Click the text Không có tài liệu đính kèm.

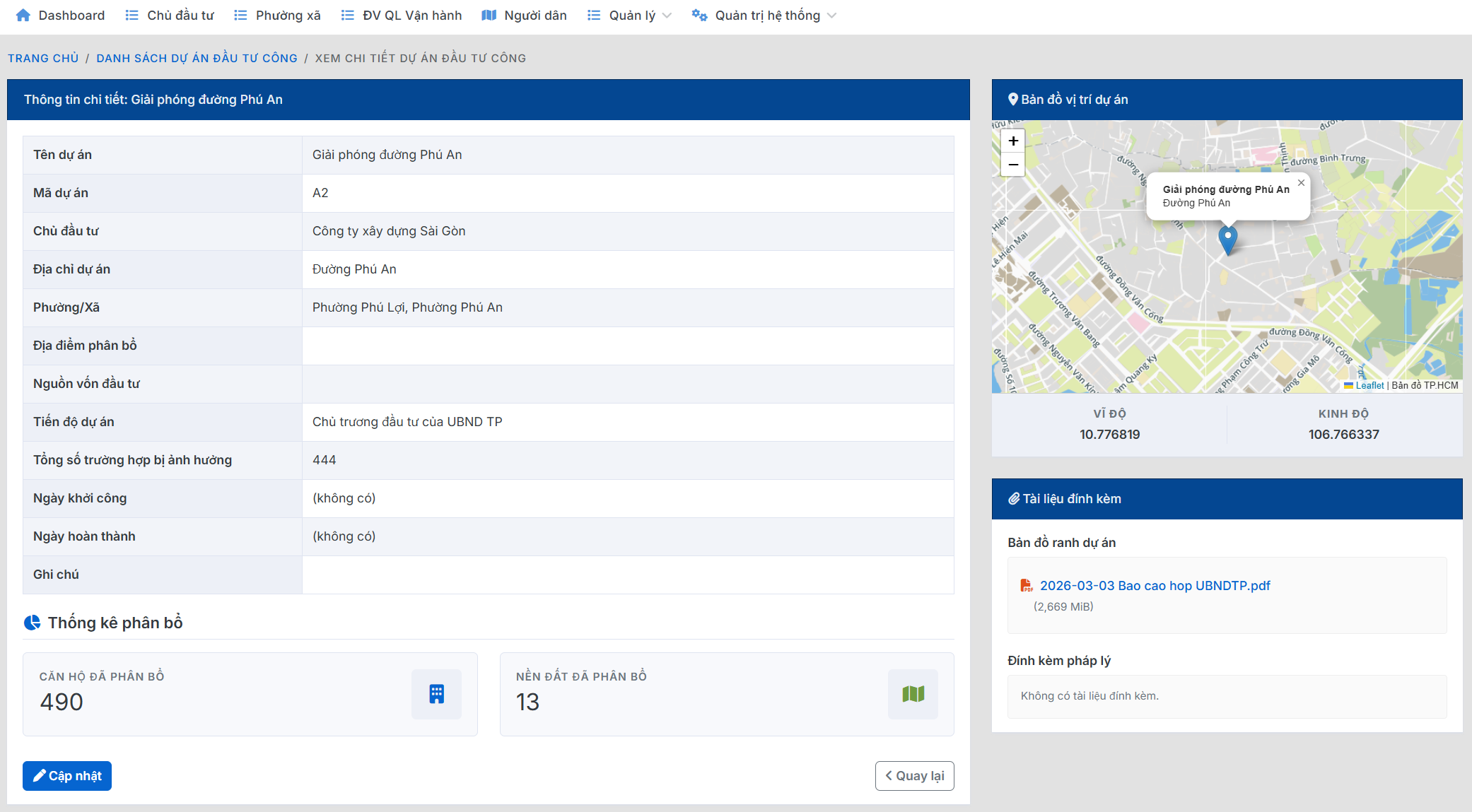pos(1090,696)
